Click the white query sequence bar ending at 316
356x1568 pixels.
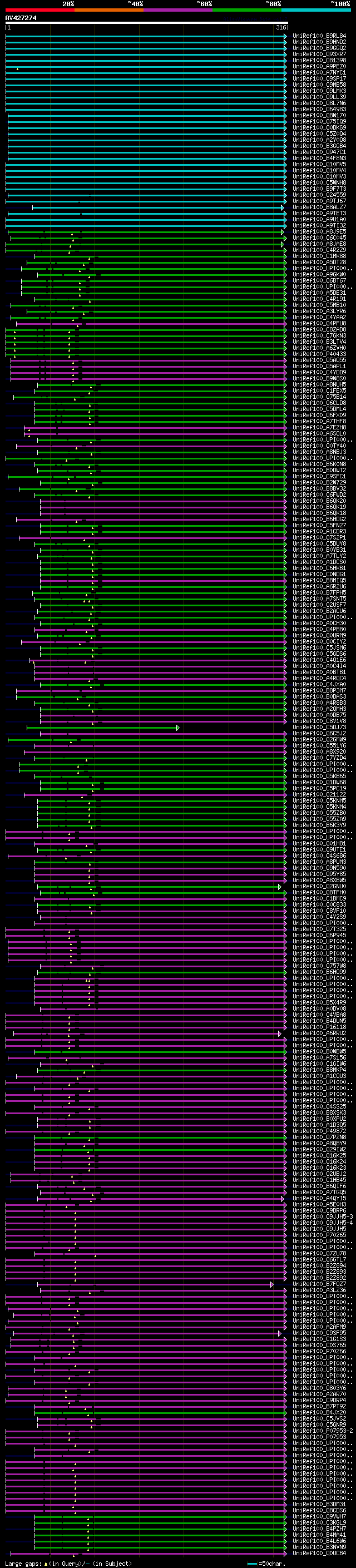147,22
